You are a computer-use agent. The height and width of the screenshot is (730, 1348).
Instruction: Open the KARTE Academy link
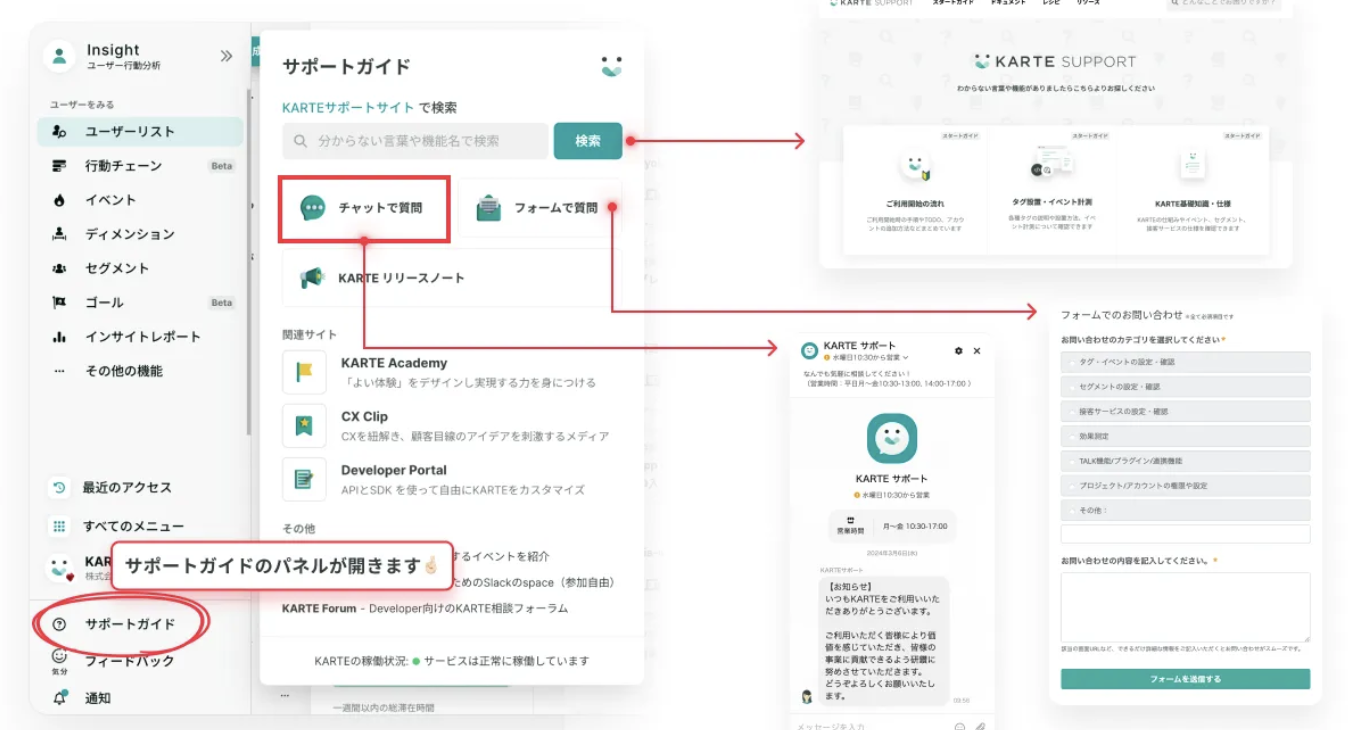coord(394,363)
